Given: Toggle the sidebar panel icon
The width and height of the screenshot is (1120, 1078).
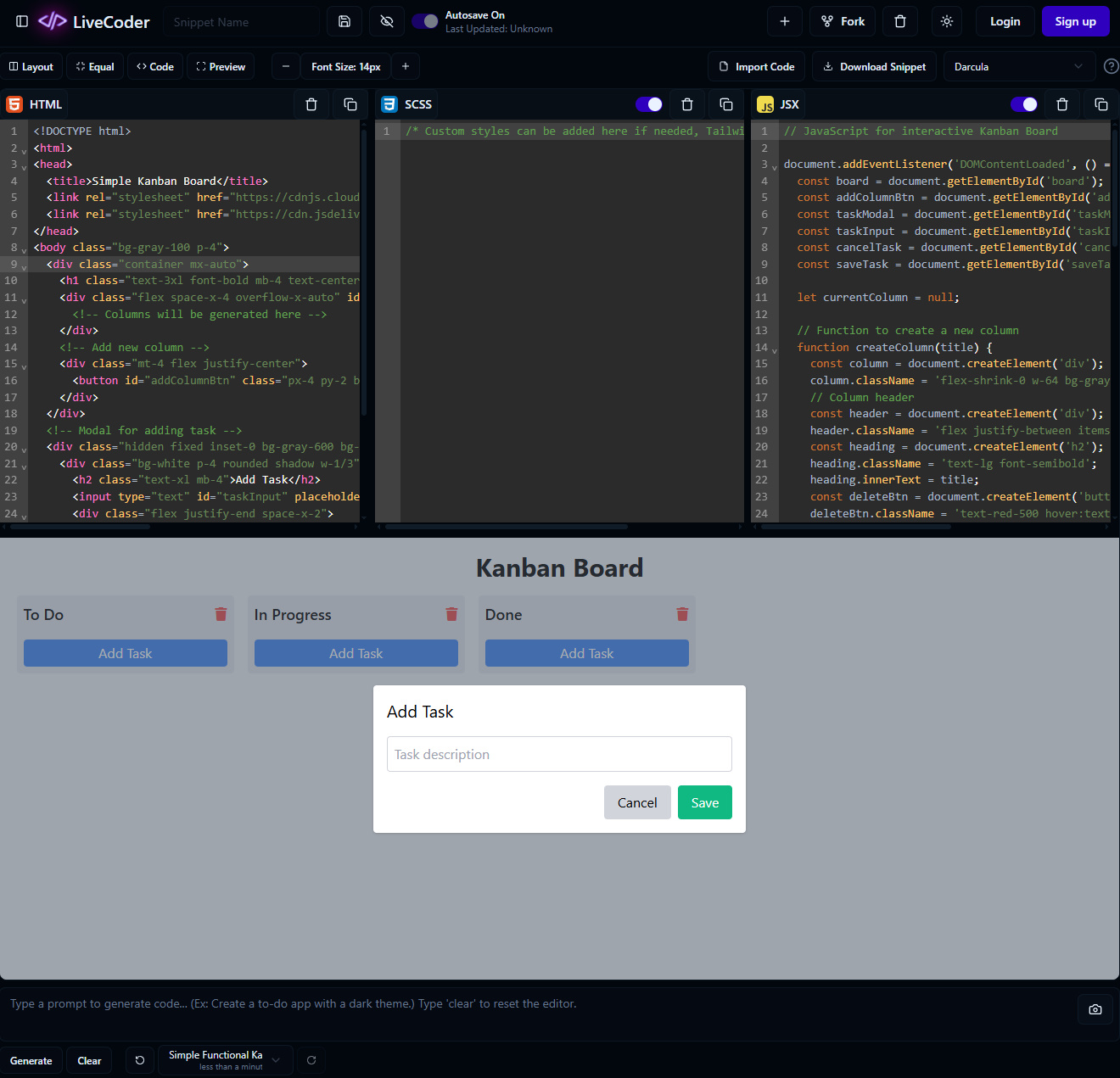Looking at the screenshot, I should [x=22, y=21].
